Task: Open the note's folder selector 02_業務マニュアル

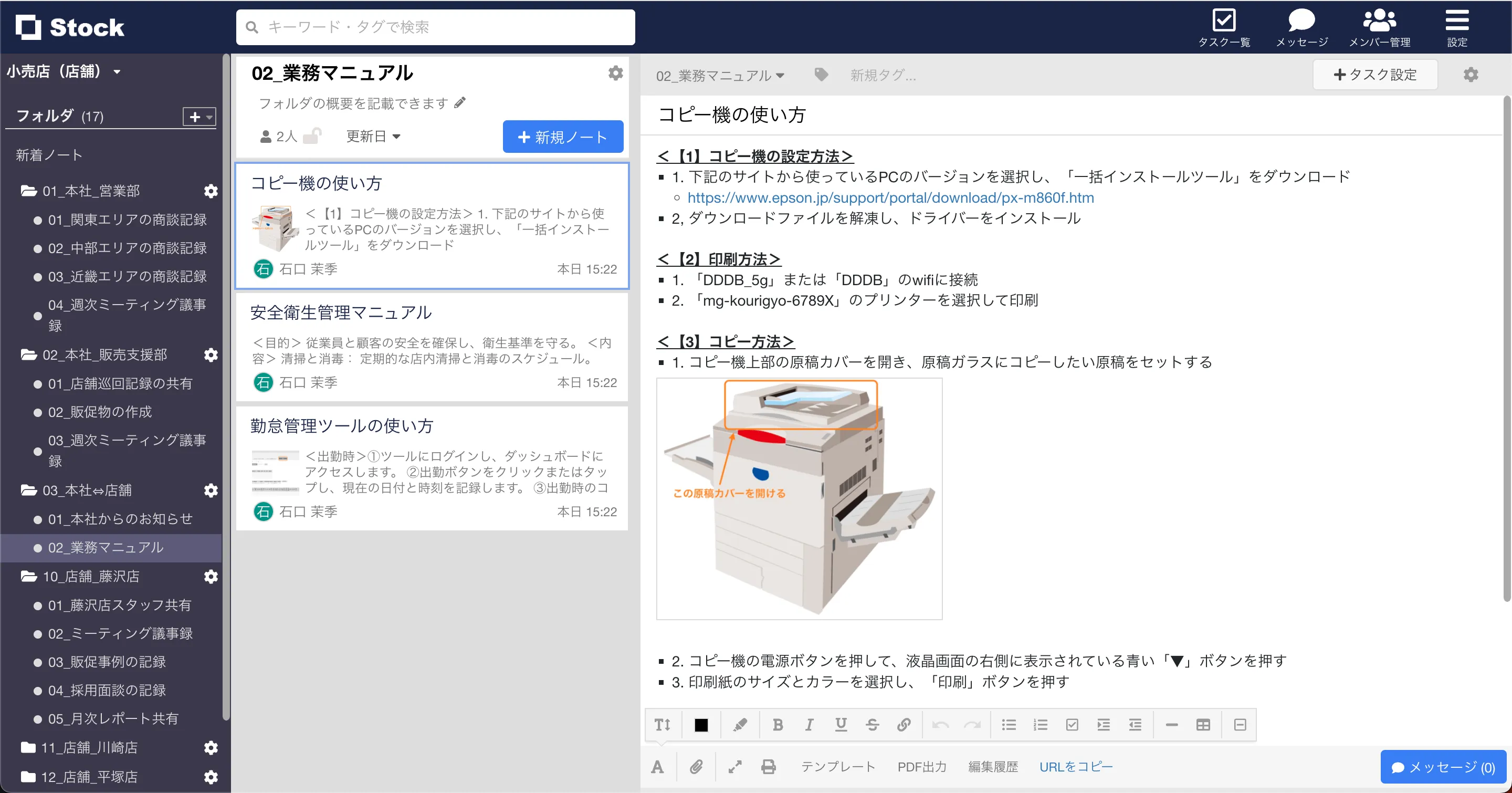Action: pos(720,75)
